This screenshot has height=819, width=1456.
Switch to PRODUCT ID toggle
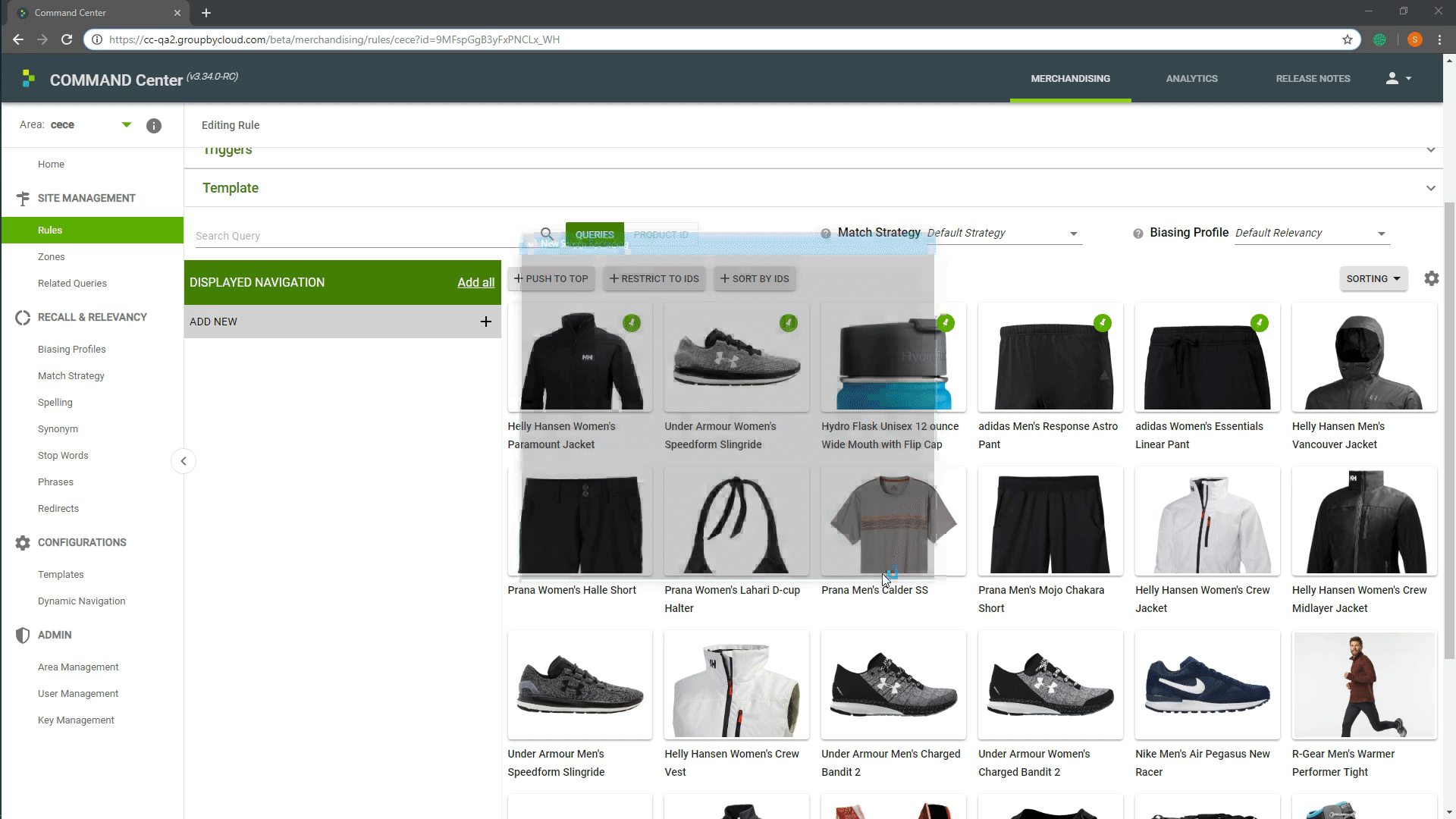tap(661, 235)
